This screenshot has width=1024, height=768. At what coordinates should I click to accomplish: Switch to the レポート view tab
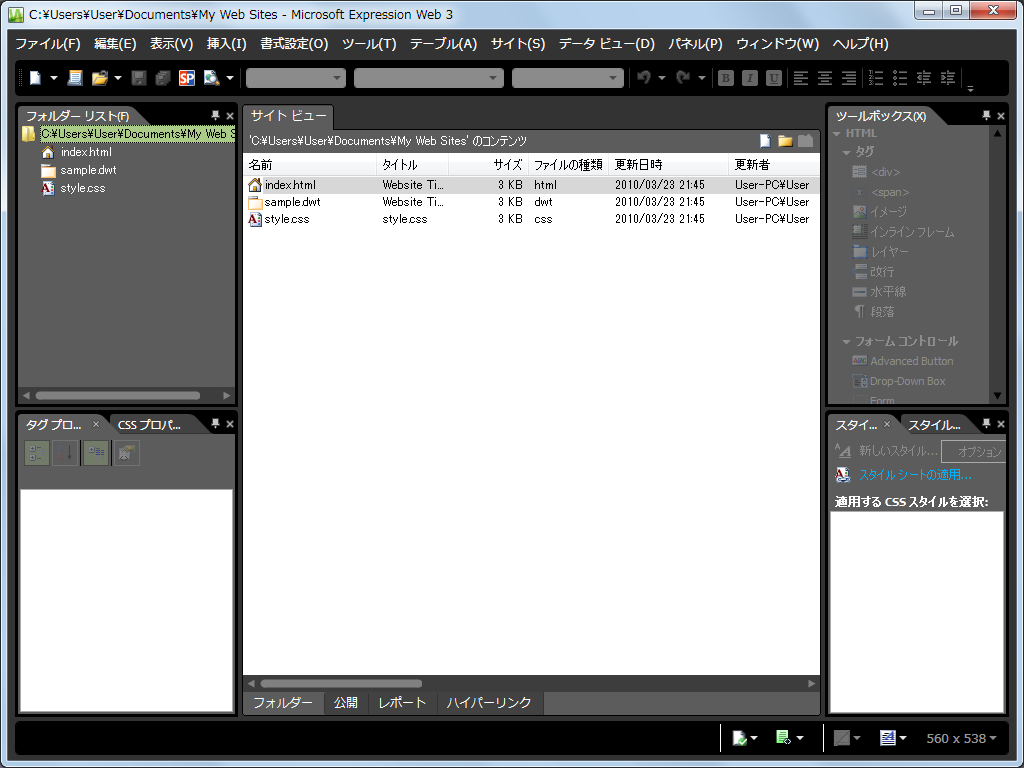[402, 703]
